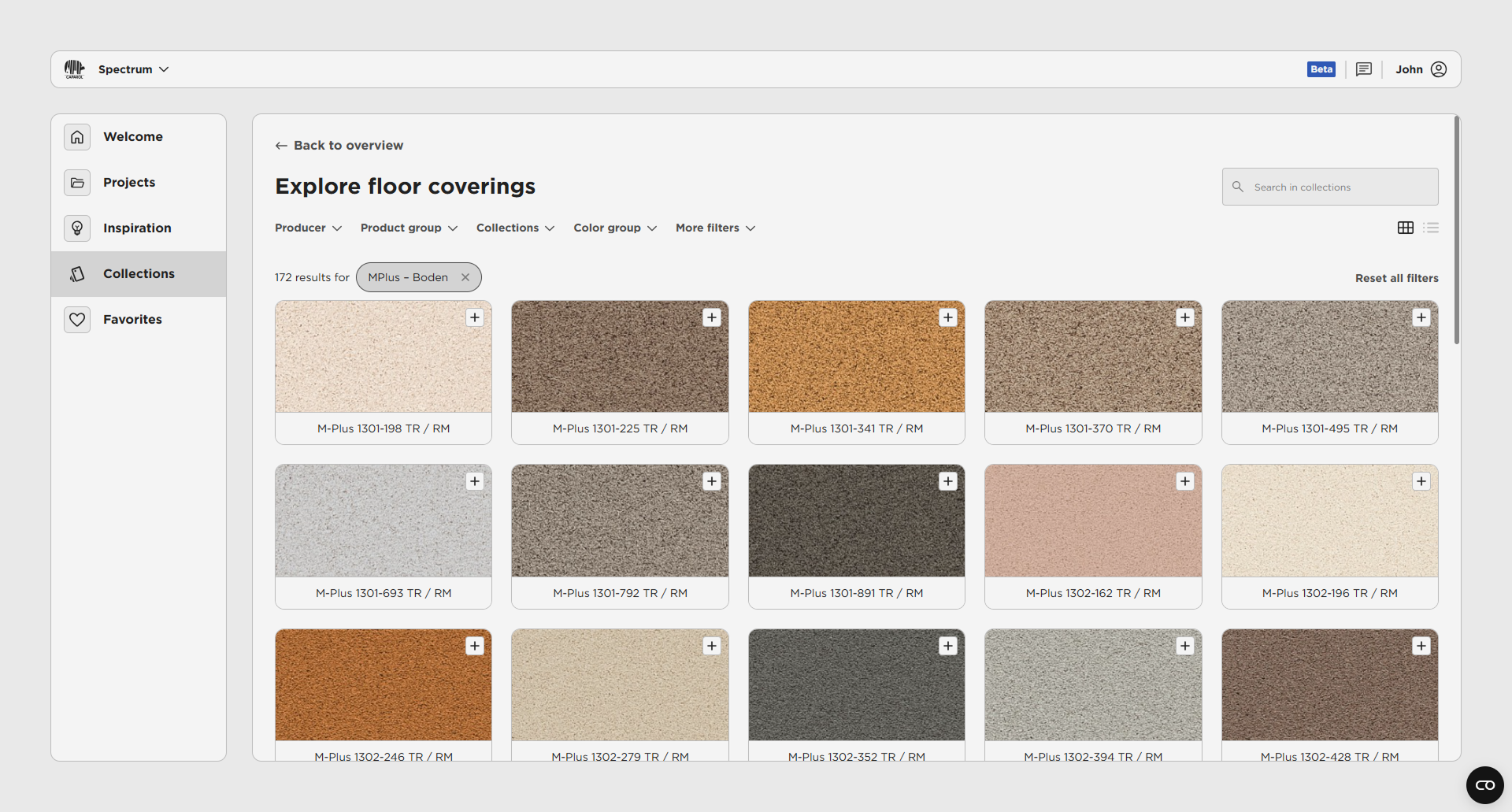Add M-Plus 1301-891 using plus icon
This screenshot has width=1512, height=812.
click(948, 481)
